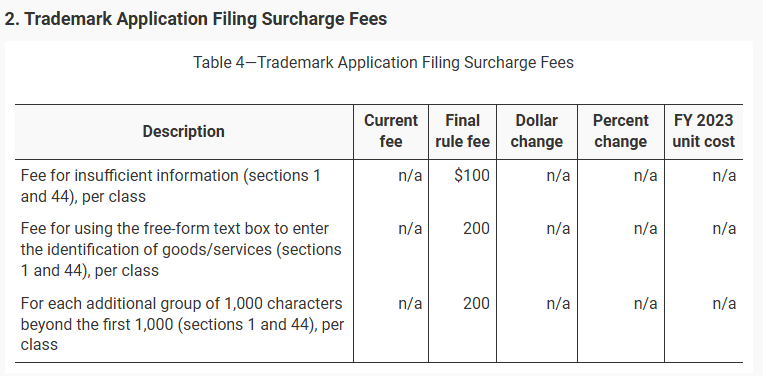The height and width of the screenshot is (376, 766).
Task: Click unit cost n/a in additional characters row
Action: click(x=724, y=303)
